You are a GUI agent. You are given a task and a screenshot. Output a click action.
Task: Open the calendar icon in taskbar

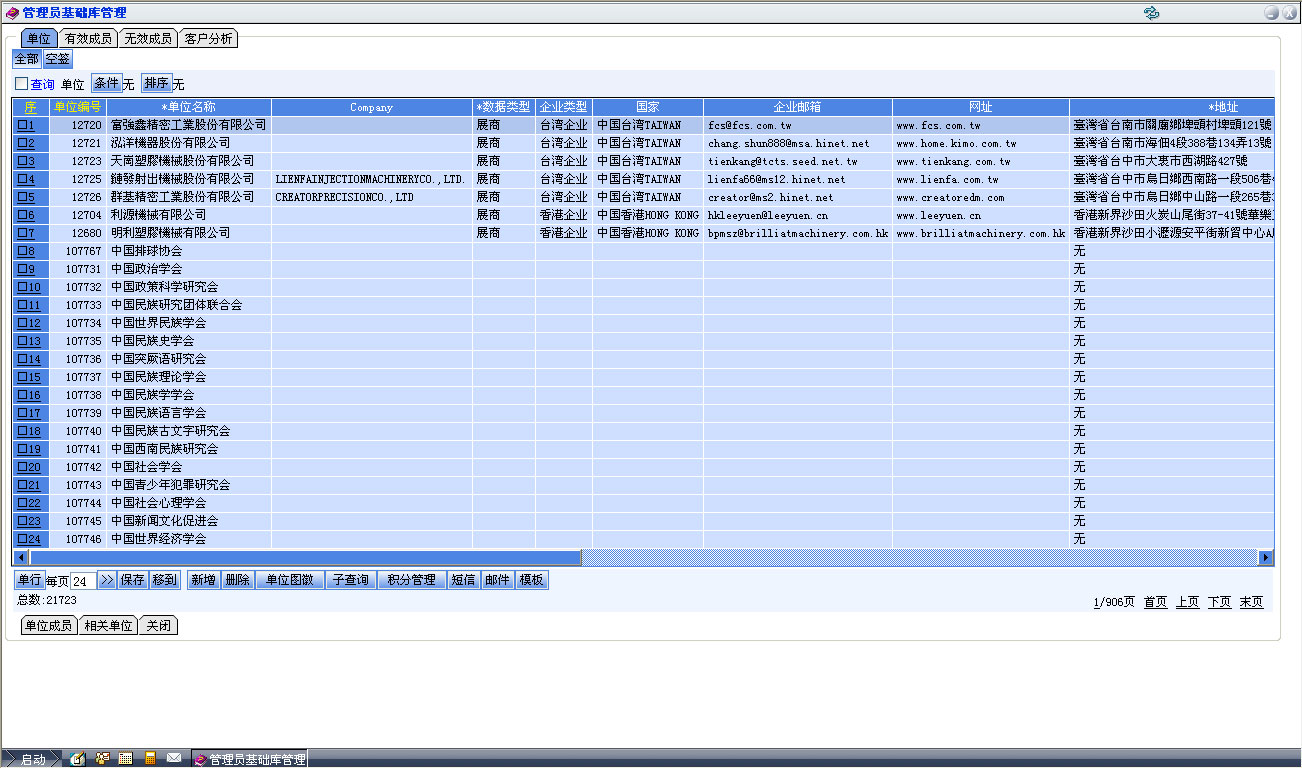pyautogui.click(x=126, y=759)
